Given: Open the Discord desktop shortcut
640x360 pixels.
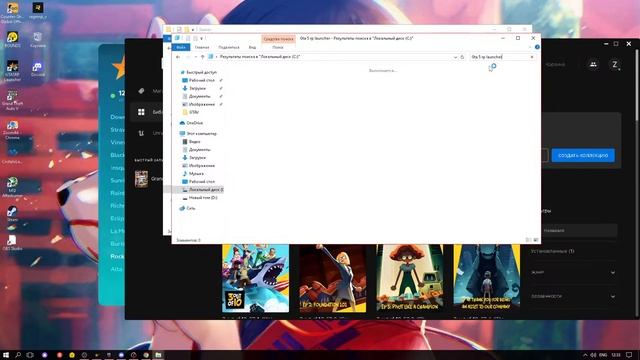Looking at the screenshot, I should pyautogui.click(x=38, y=69).
